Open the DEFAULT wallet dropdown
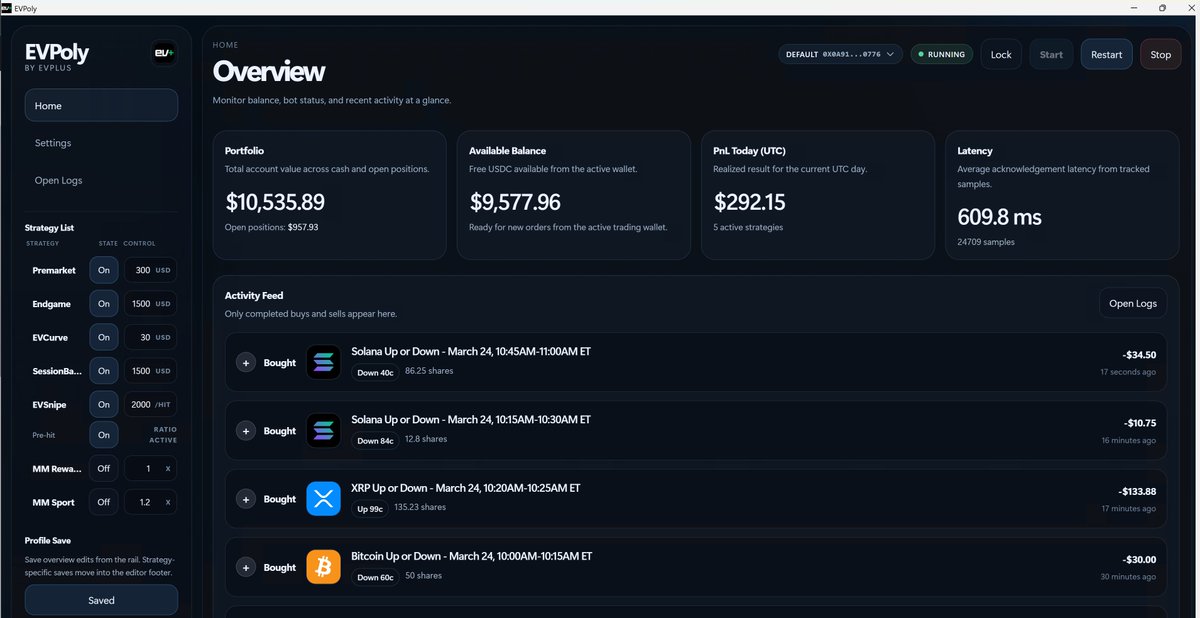 coord(841,54)
